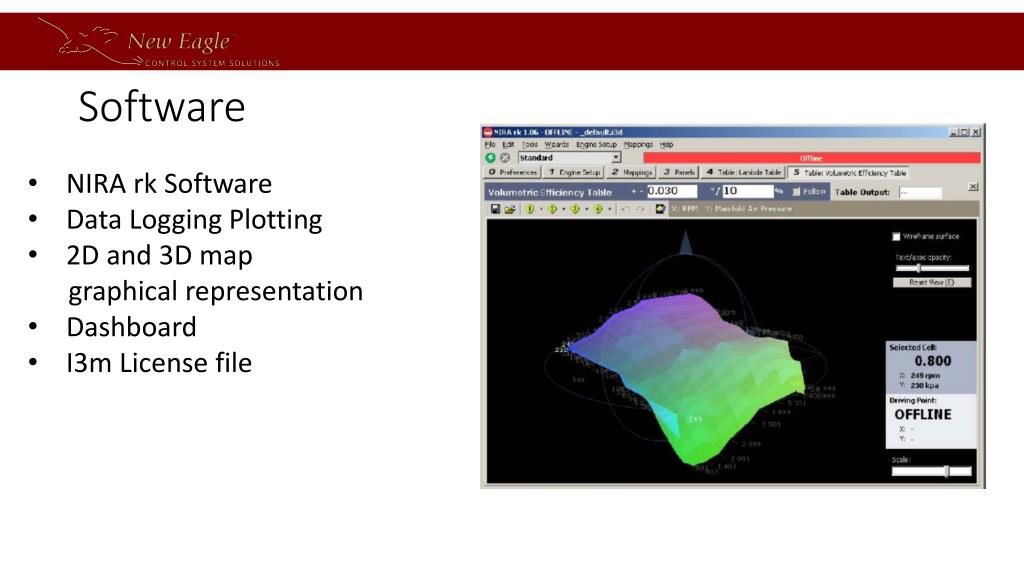
Task: Open the Engine Setup menu
Action: (596, 144)
